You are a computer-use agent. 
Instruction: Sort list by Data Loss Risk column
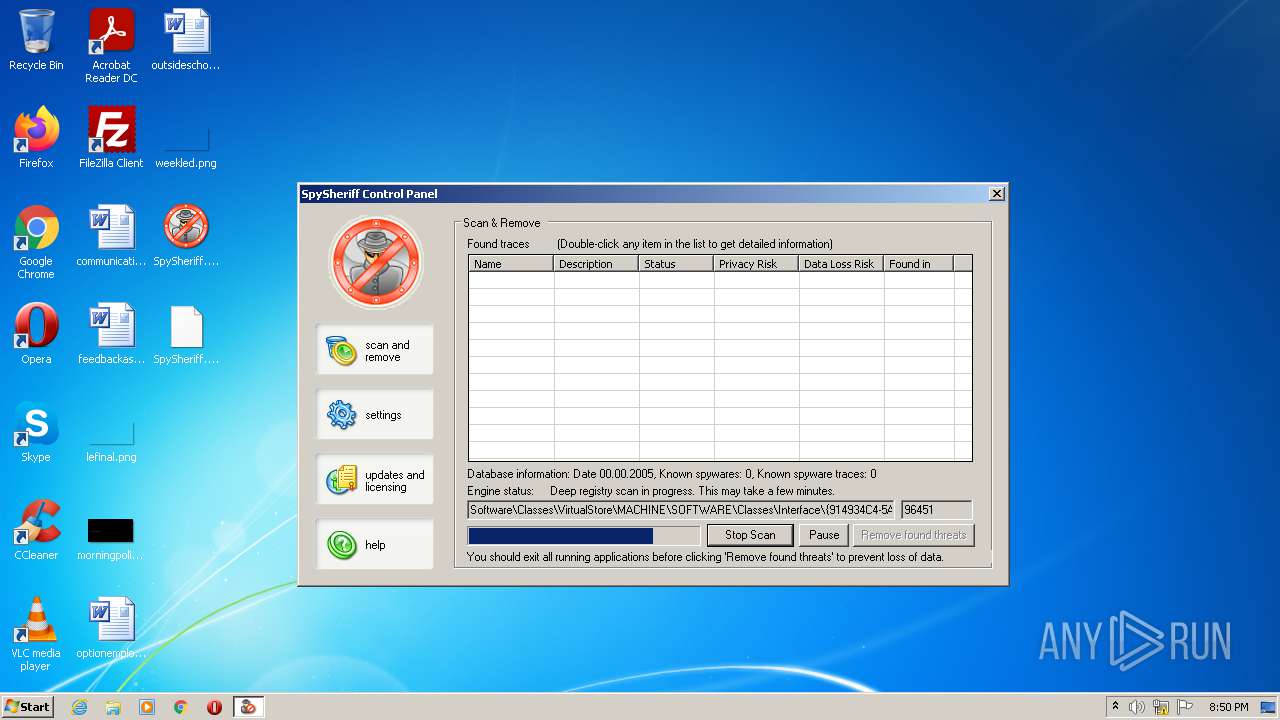pos(841,264)
